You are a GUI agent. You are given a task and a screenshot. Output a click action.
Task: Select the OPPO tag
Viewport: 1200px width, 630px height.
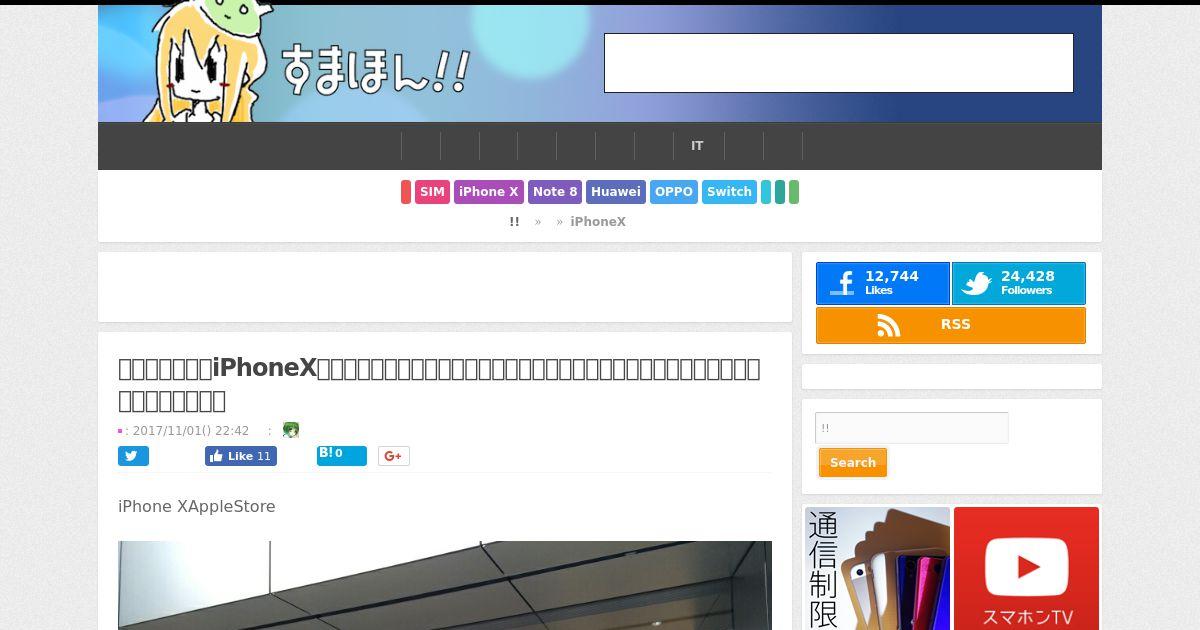pos(674,192)
